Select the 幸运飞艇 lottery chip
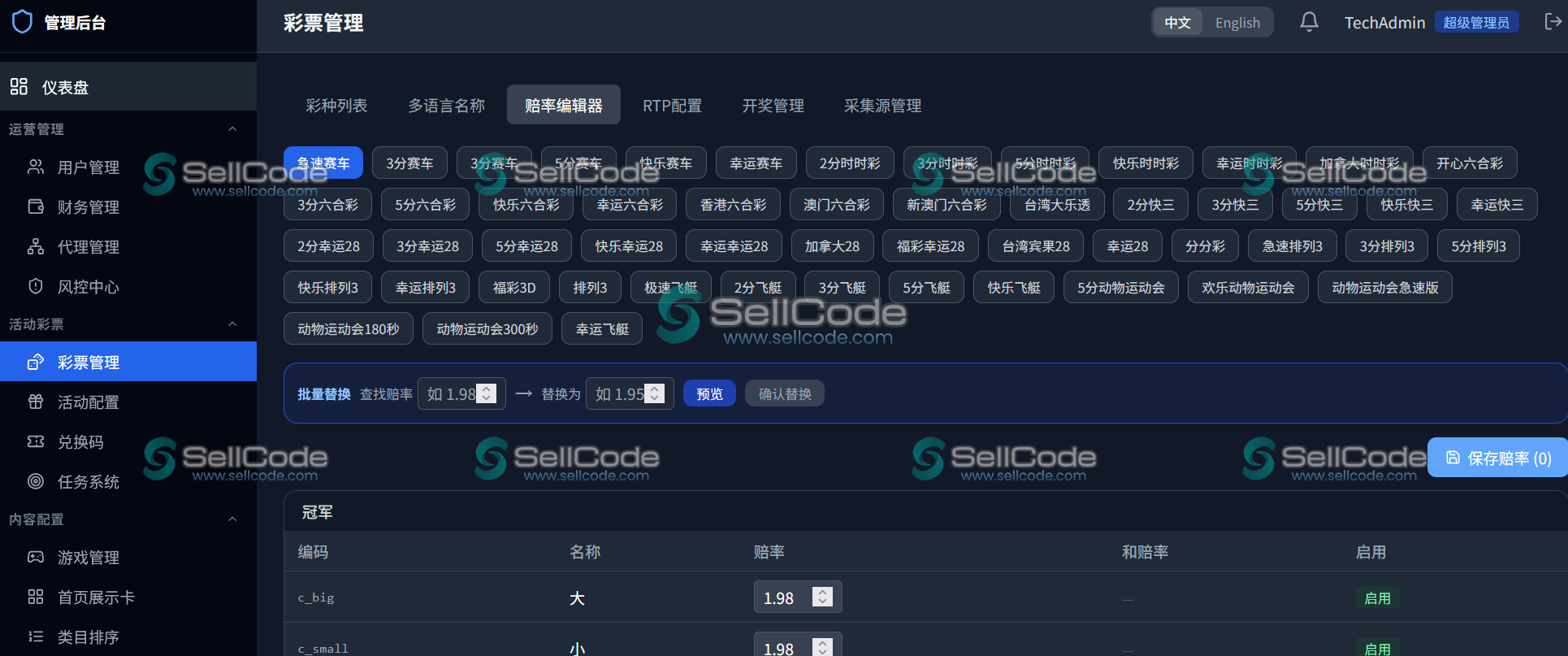 pyautogui.click(x=602, y=328)
